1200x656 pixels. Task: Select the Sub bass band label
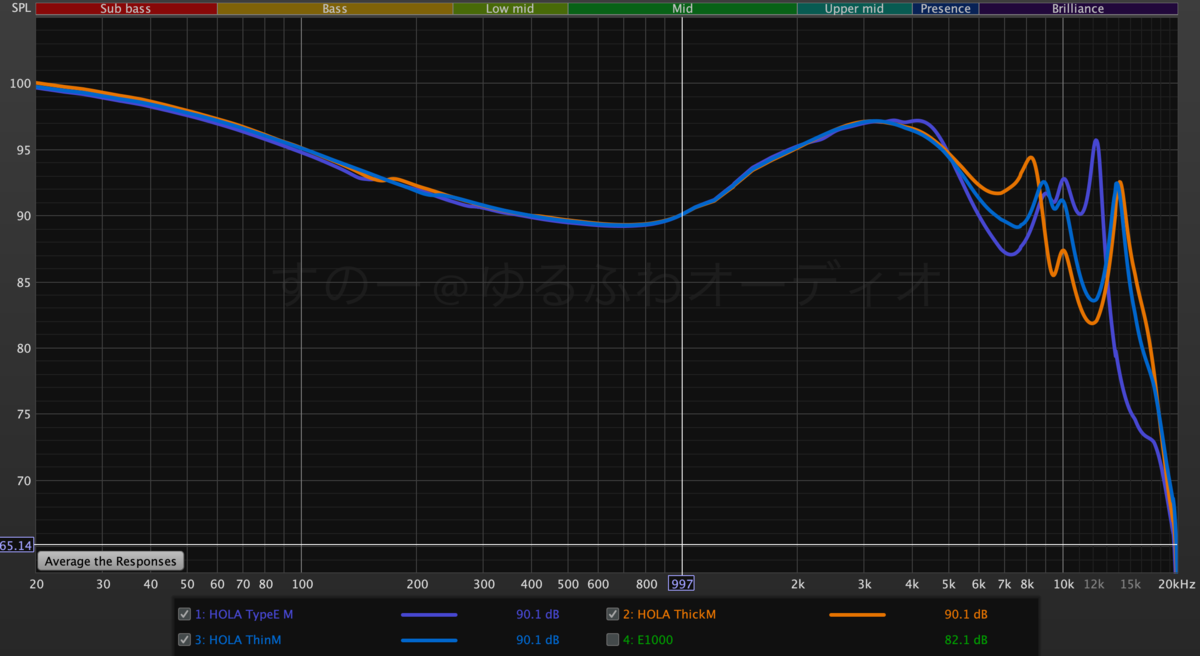(x=126, y=8)
